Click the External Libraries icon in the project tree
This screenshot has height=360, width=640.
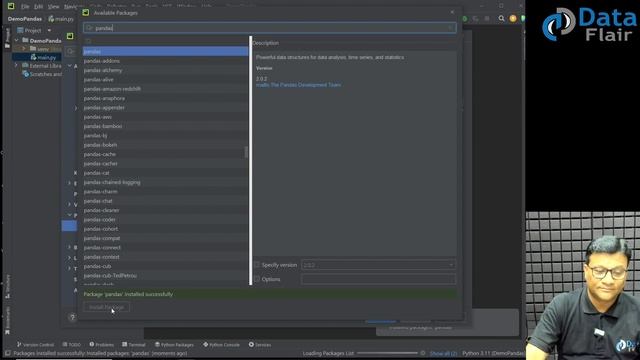[x=25, y=65]
